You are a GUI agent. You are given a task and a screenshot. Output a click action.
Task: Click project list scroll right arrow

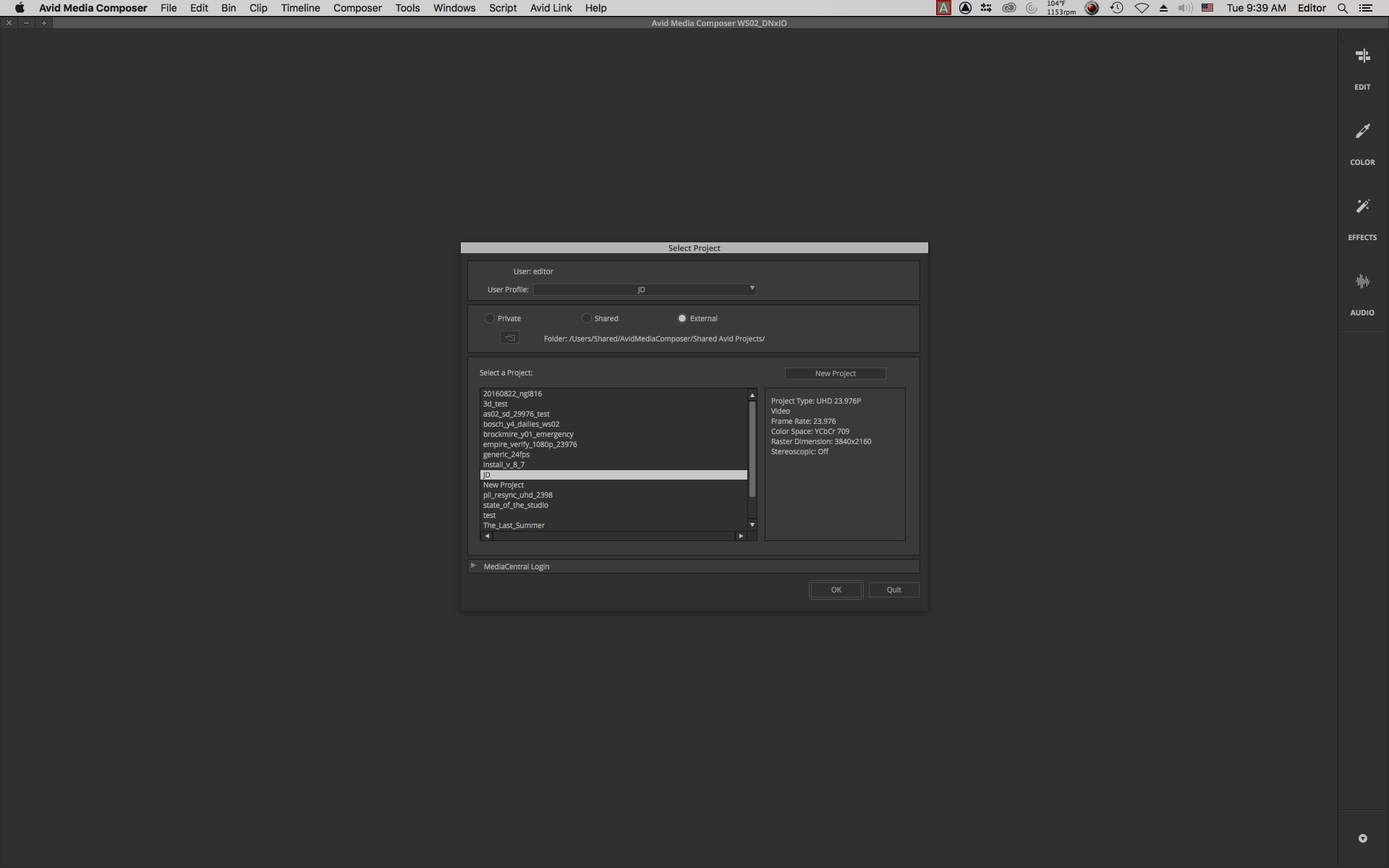pos(741,536)
